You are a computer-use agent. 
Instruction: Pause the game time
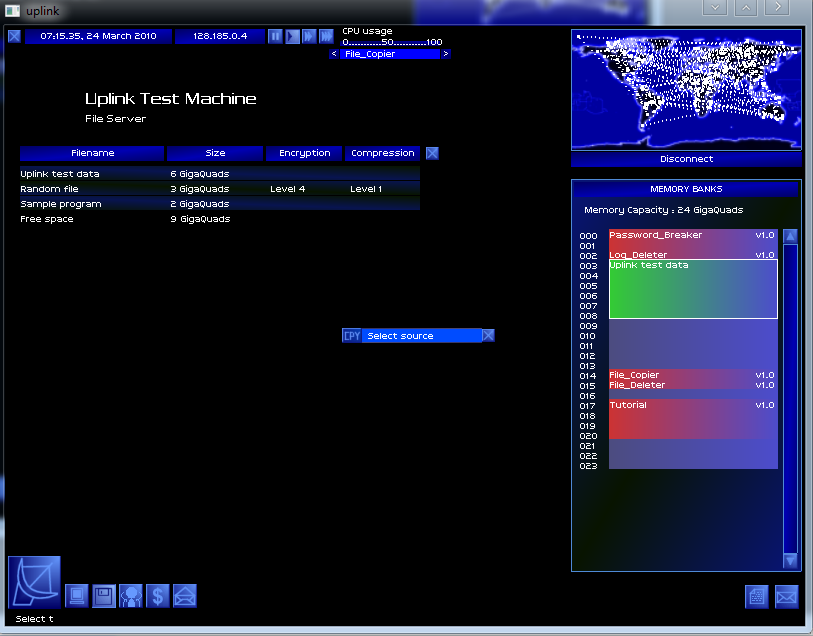[x=275, y=36]
